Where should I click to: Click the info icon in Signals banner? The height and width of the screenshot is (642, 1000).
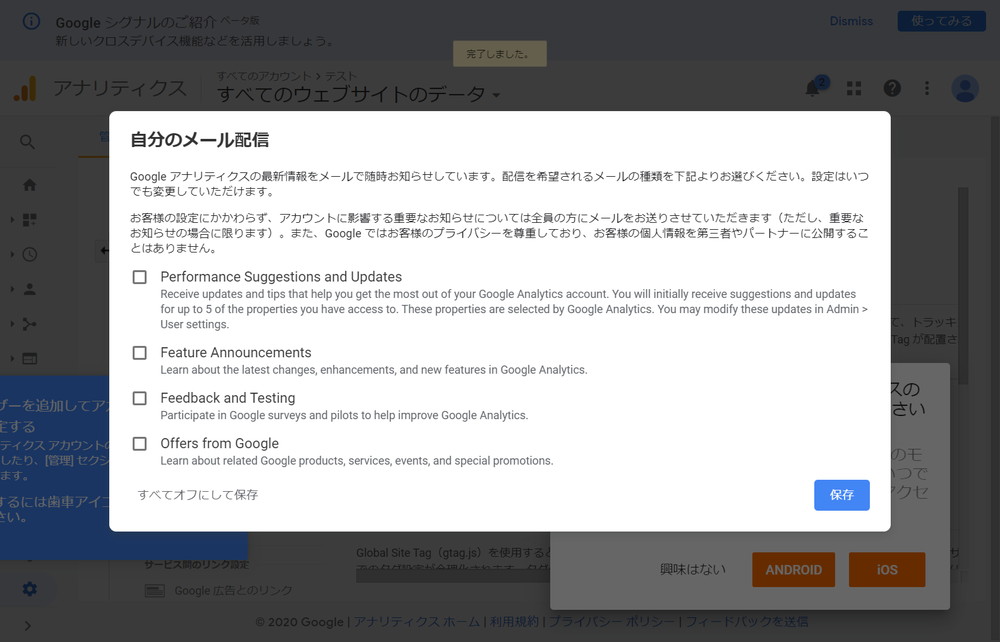click(31, 21)
